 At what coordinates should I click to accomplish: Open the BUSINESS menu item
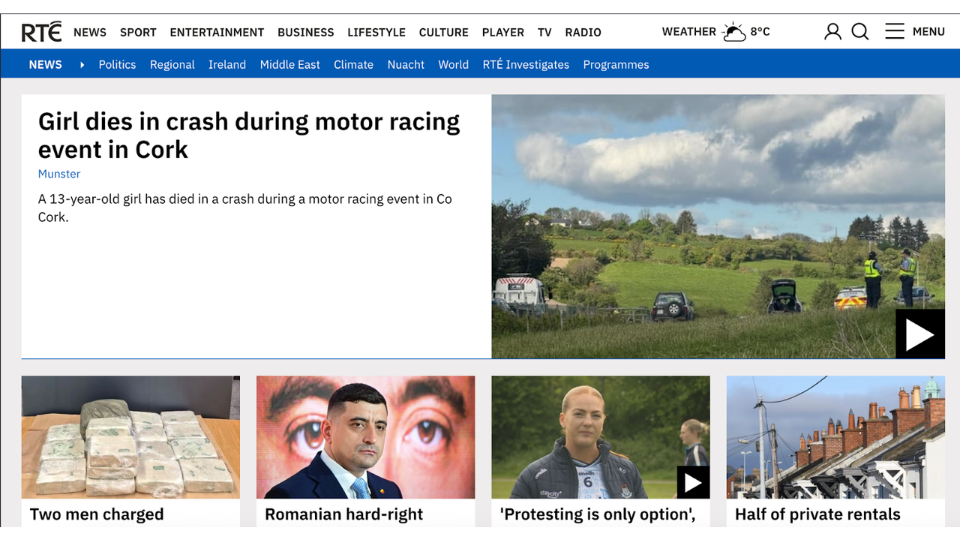point(306,32)
